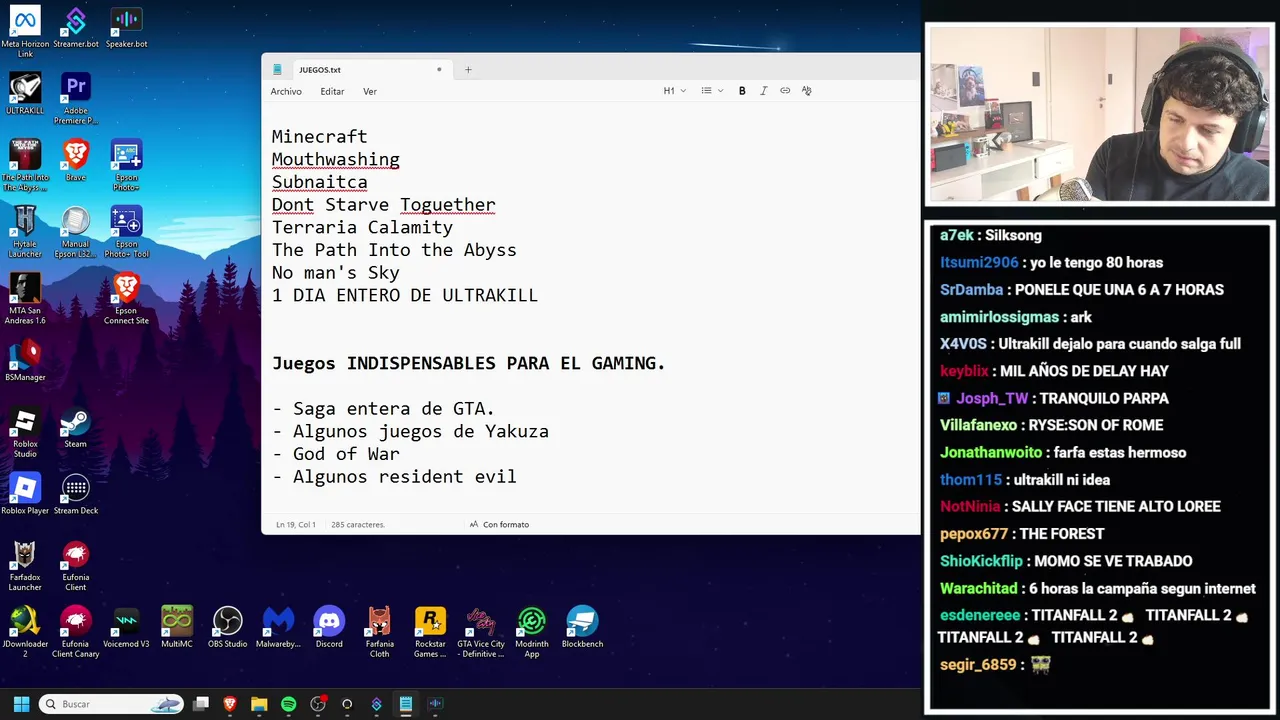Open the Editar menu
This screenshot has width=1280, height=720.
point(332,91)
